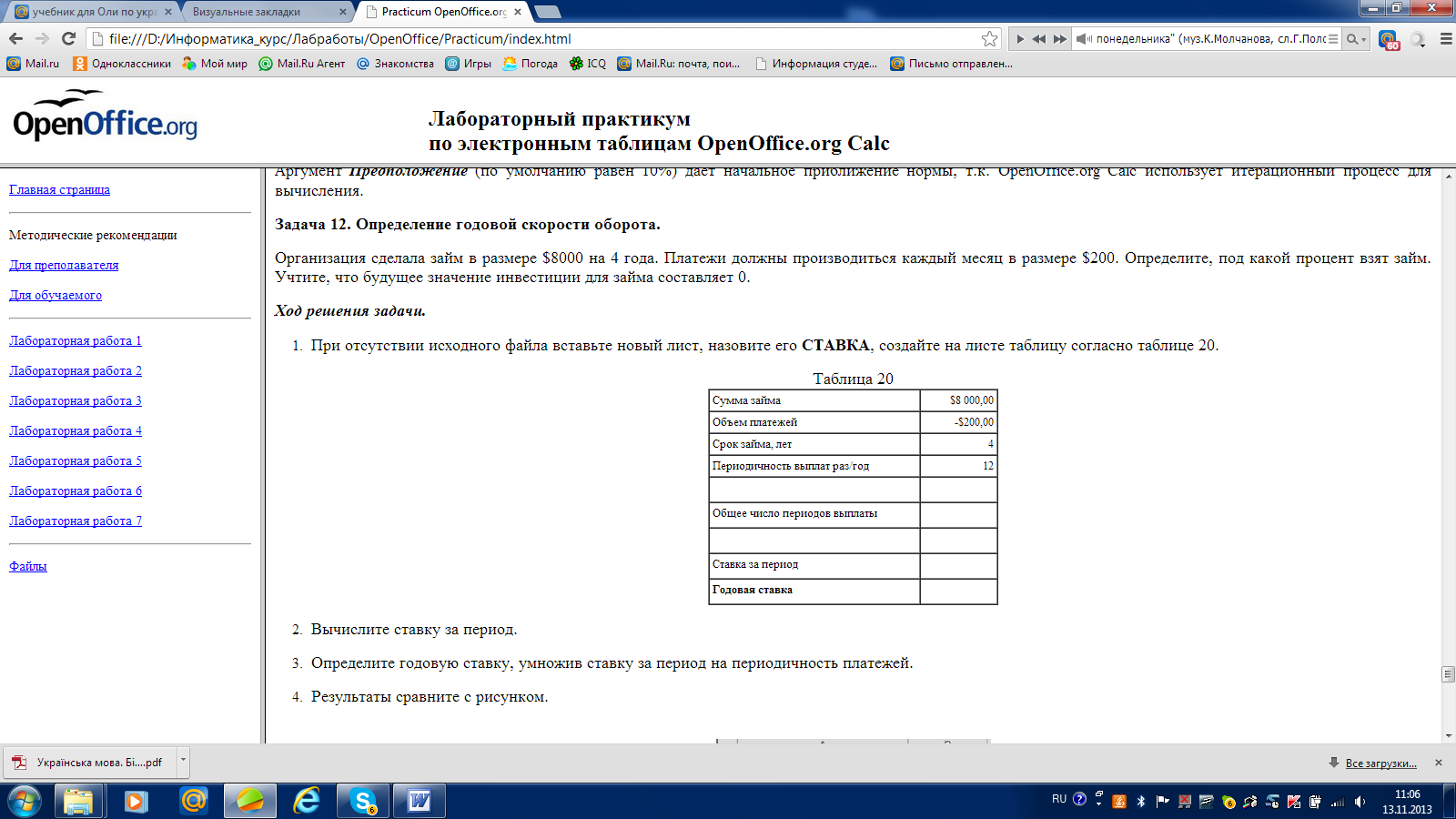Open the Windows Start menu
Screen dimensions: 1456x819
24,801
